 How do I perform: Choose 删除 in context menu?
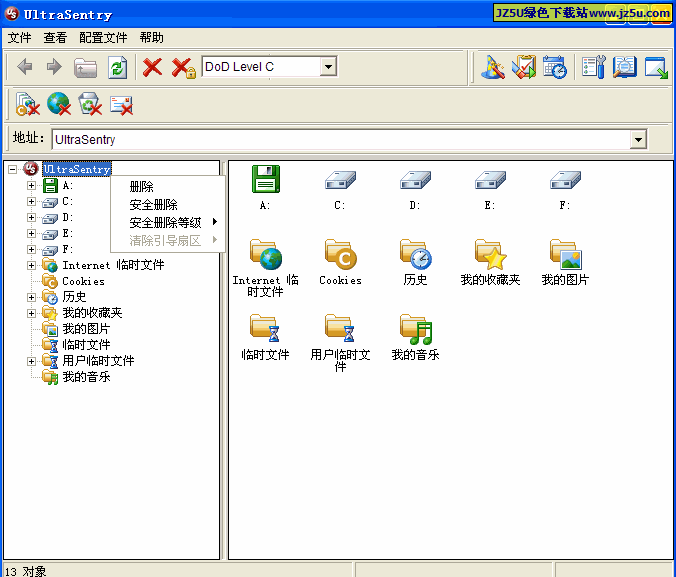pyautogui.click(x=168, y=187)
